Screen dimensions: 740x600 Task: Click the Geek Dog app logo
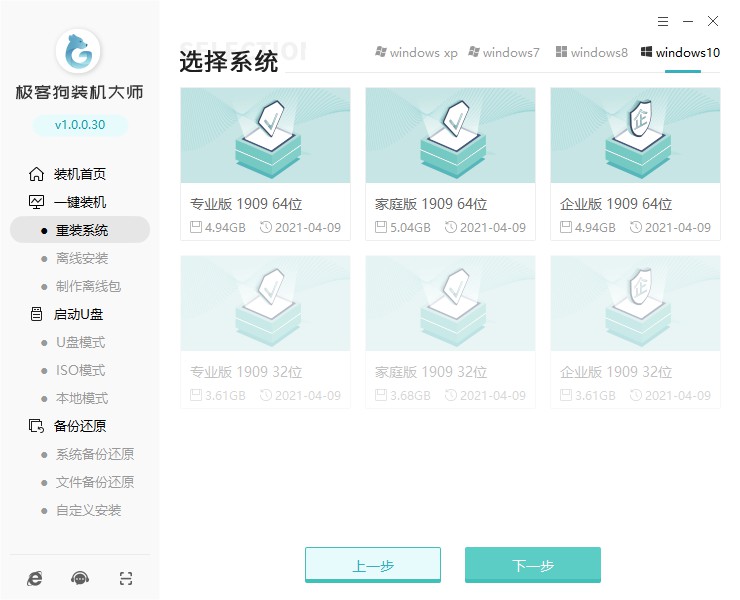(78, 51)
